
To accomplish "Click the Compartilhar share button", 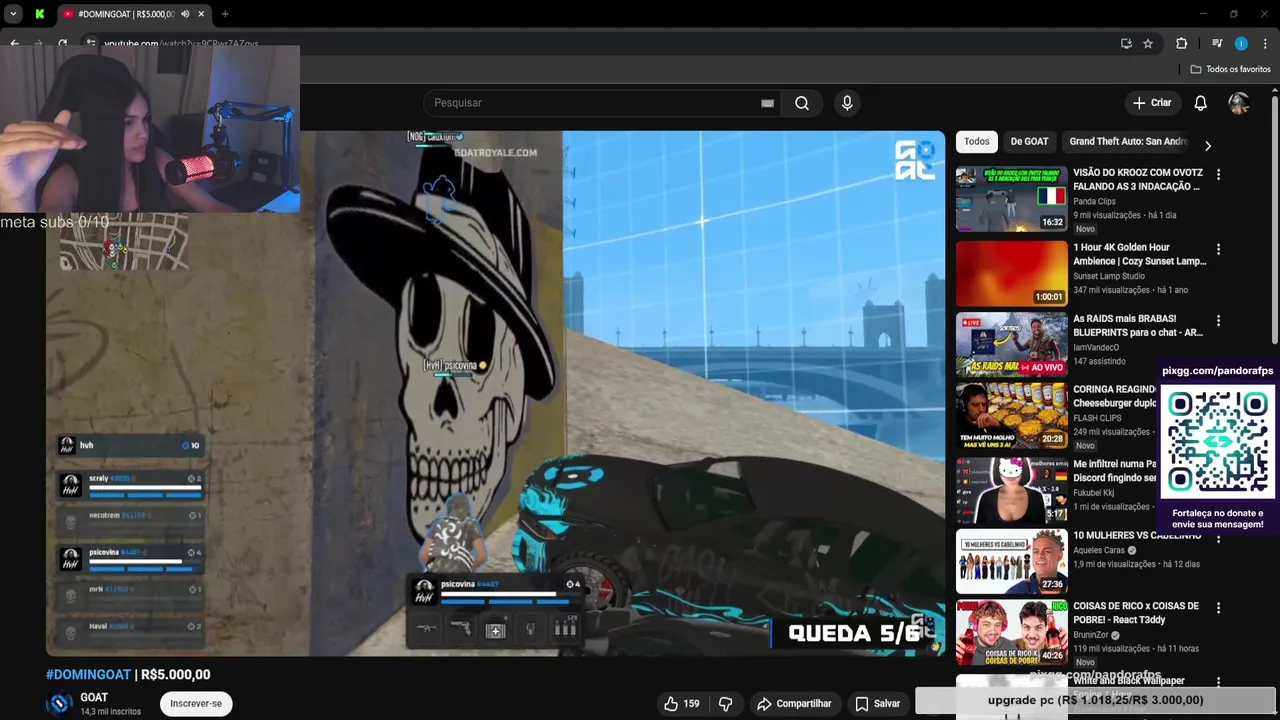I will point(794,704).
